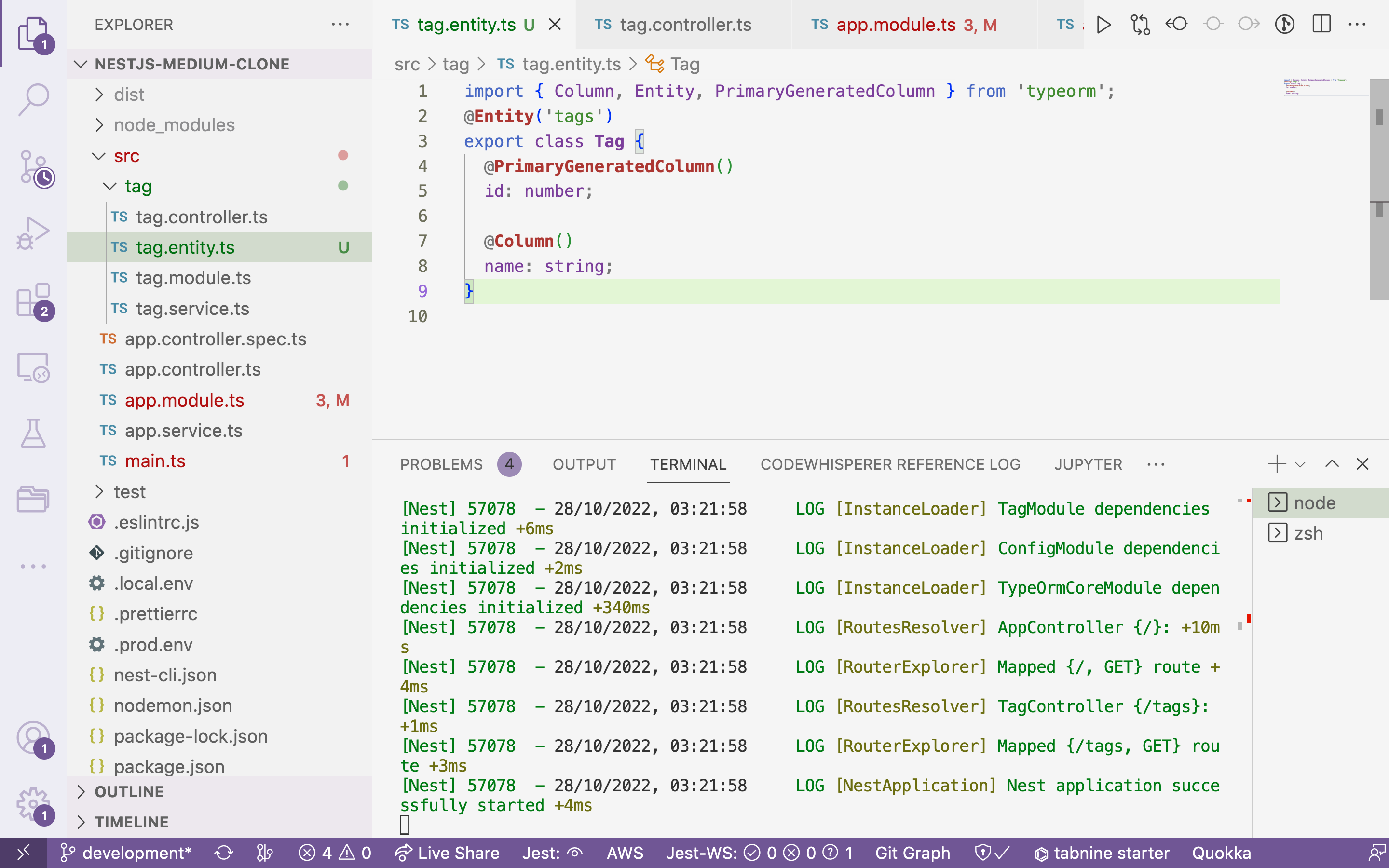Screen dimensions: 1389x868
Task: Open the Accounts menu
Action: (x=33, y=738)
